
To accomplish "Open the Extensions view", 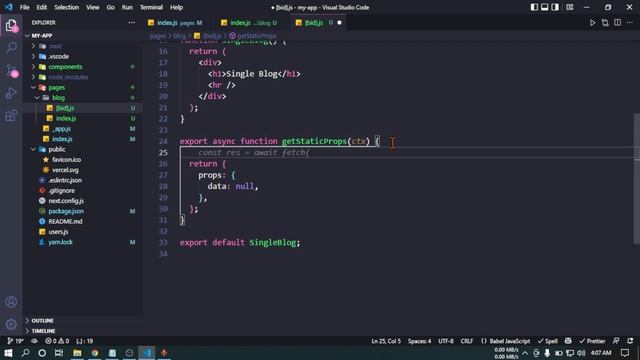I will pyautogui.click(x=11, y=116).
